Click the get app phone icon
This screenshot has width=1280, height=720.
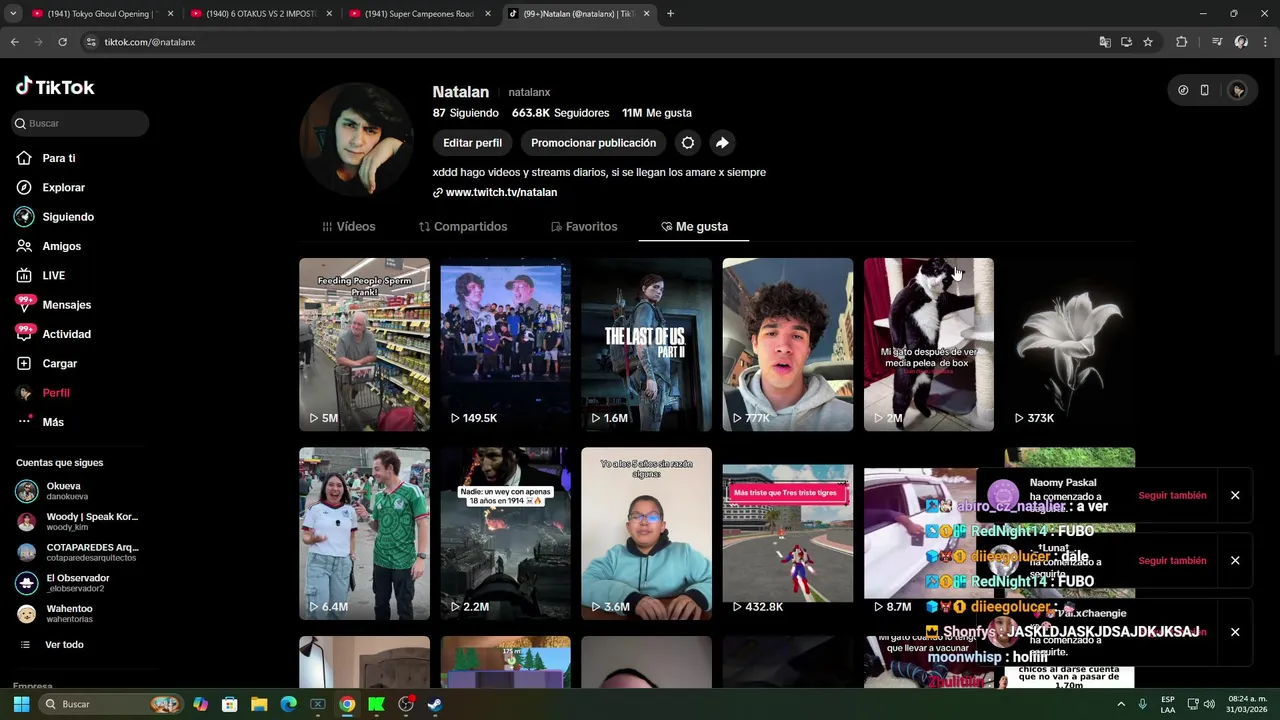pyautogui.click(x=1204, y=90)
